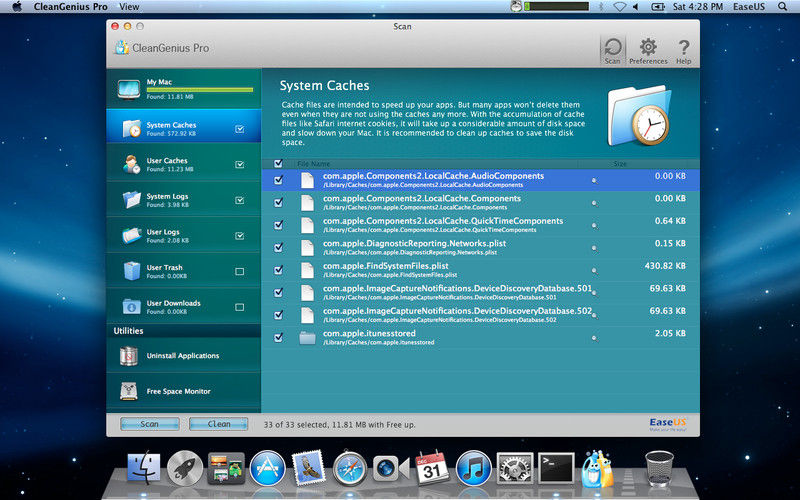This screenshot has height=500, width=800.
Task: Uncheck LocalCache.QuickTimeComponents file checkbox
Action: pos(278,225)
